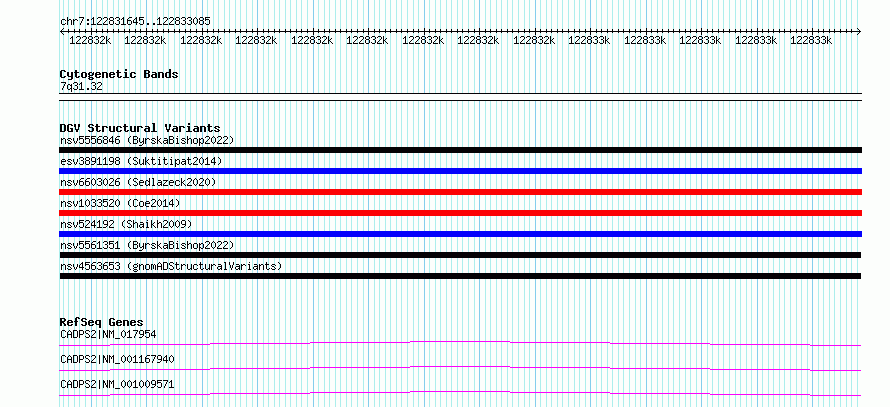Select the blue bar for nsv524192
The width and height of the screenshot is (890, 407).
460,234
